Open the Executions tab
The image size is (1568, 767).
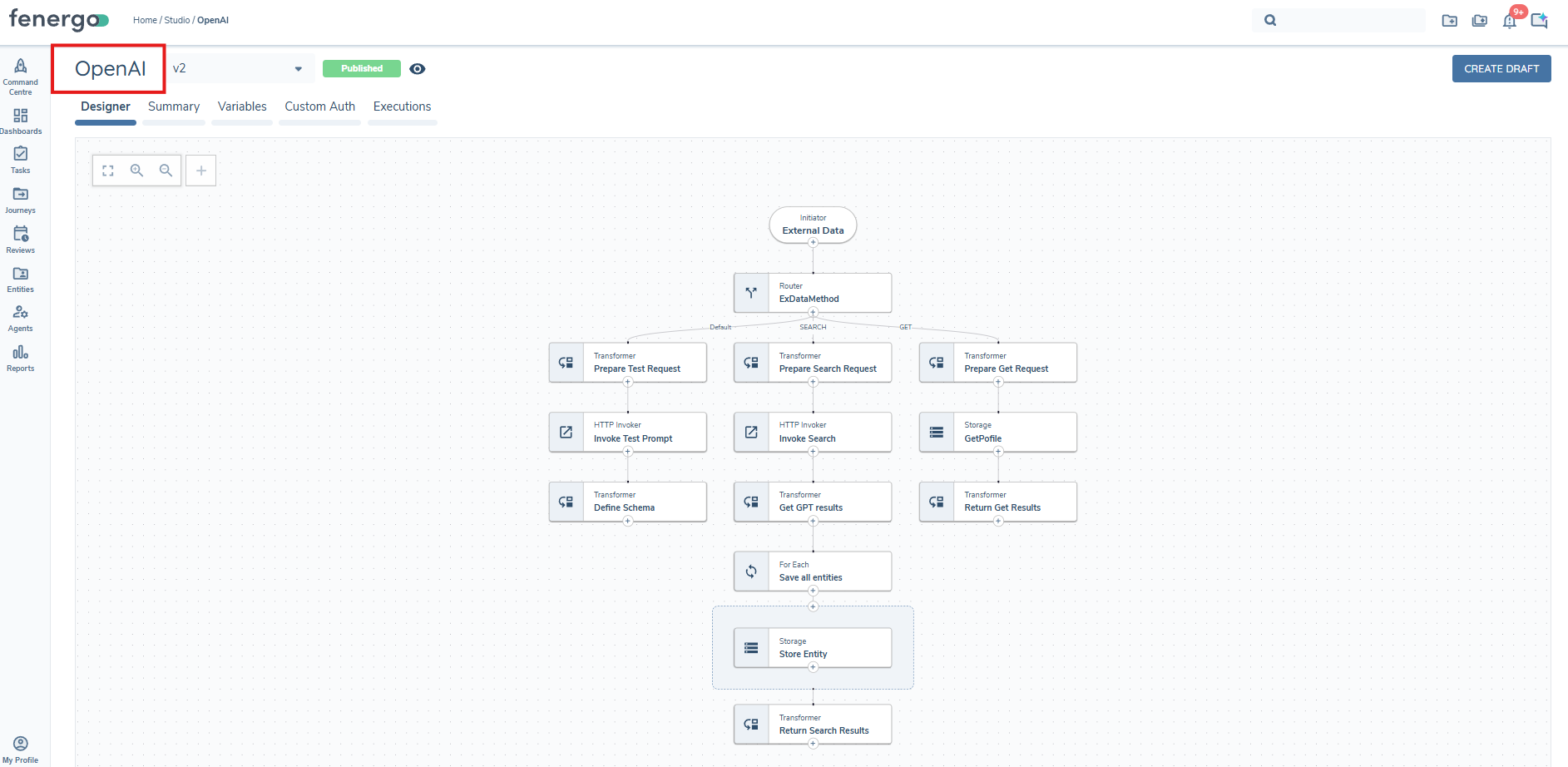pos(402,106)
